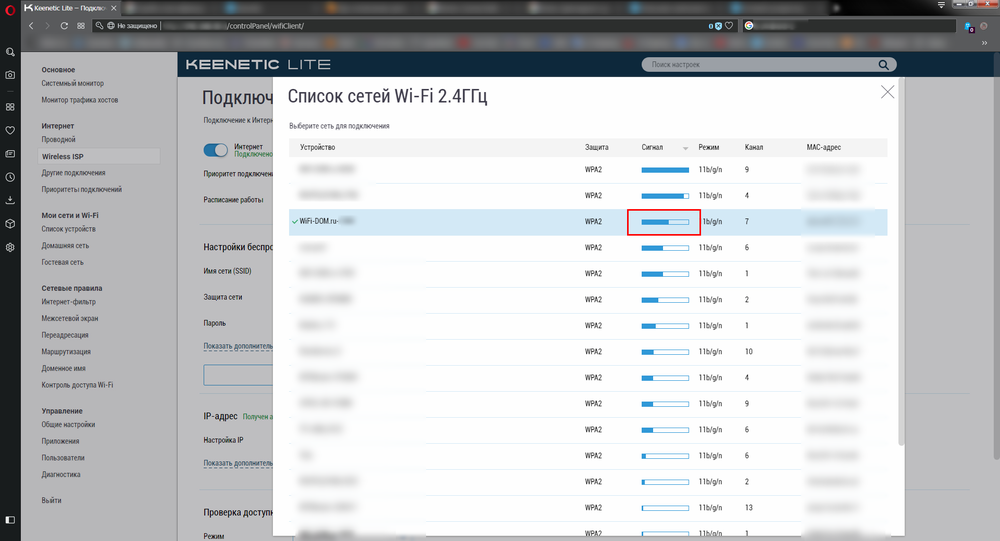Open Доменное имя page

coord(64,368)
